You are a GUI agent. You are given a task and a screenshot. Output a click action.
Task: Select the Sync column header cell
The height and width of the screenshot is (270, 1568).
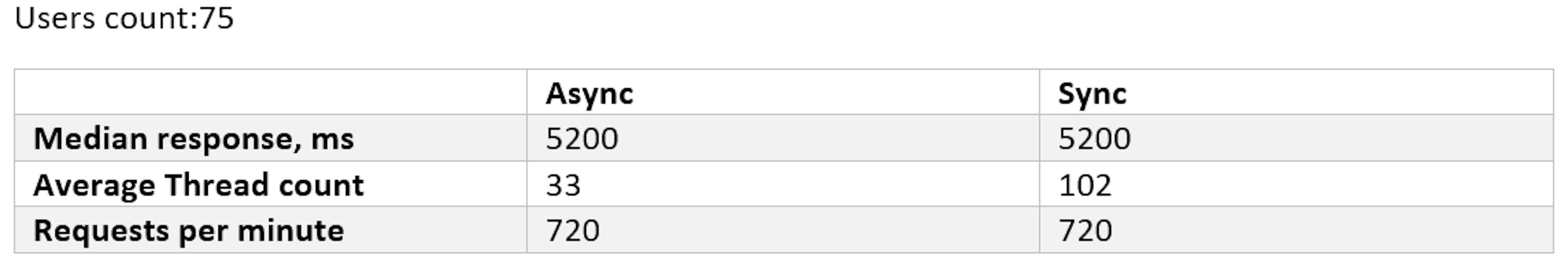(1092, 94)
